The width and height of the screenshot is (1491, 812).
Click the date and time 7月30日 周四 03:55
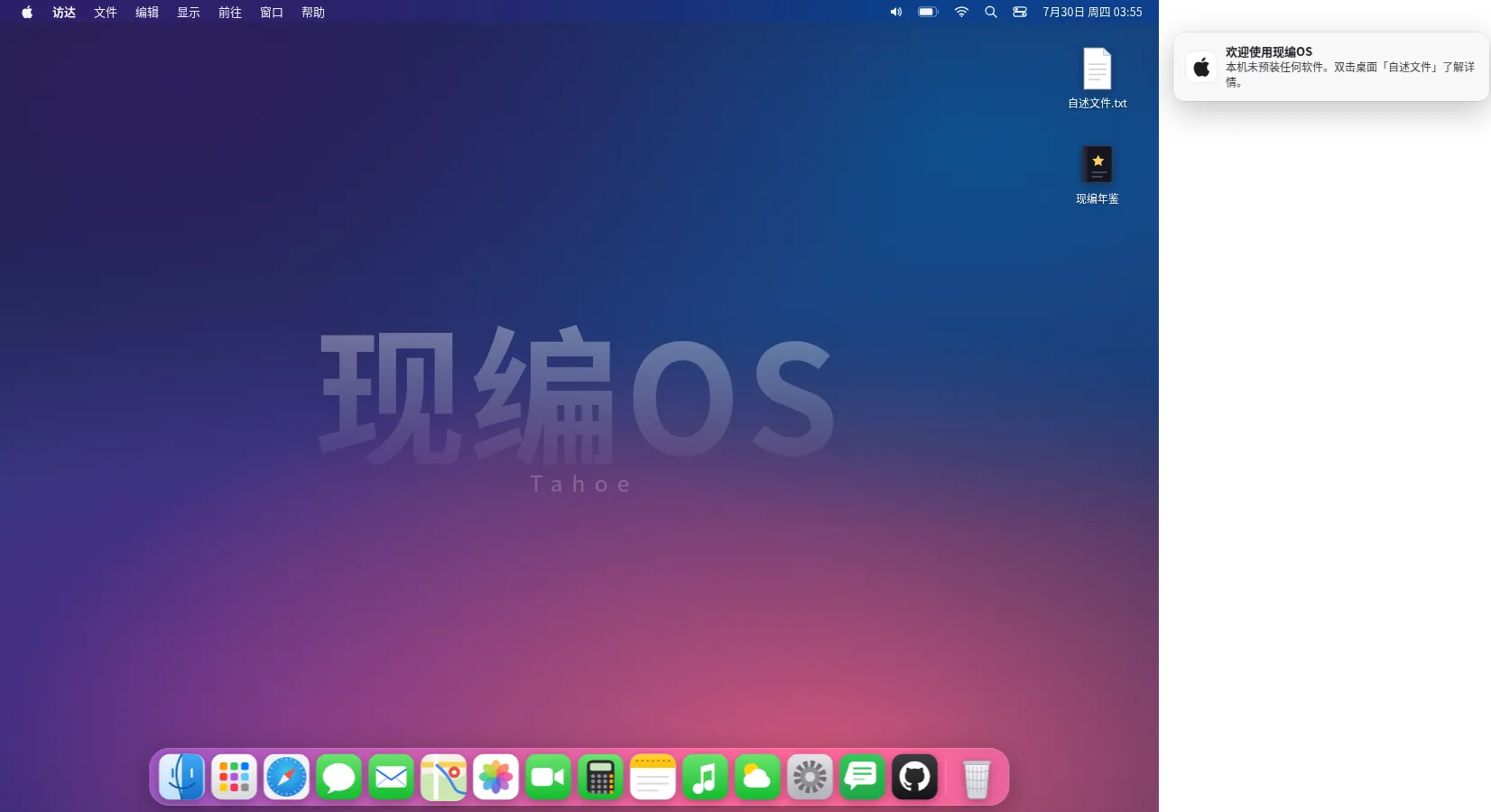click(x=1093, y=12)
